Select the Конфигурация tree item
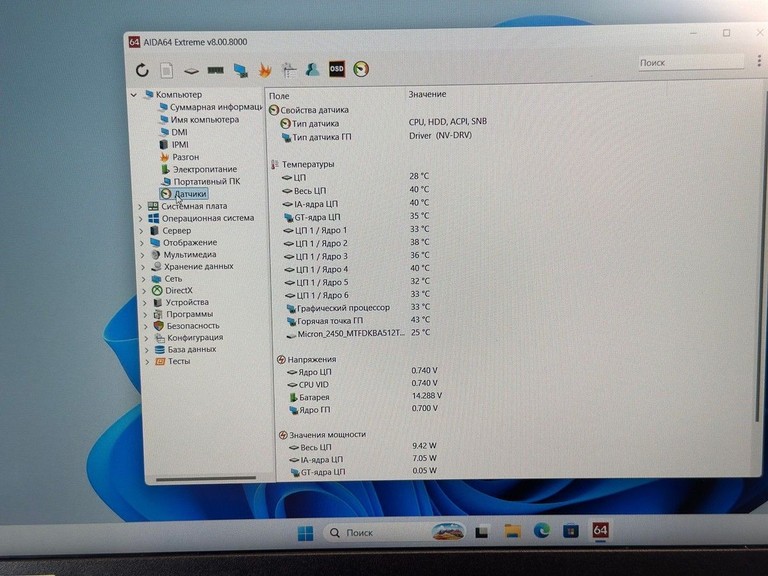The image size is (768, 576). 189,338
